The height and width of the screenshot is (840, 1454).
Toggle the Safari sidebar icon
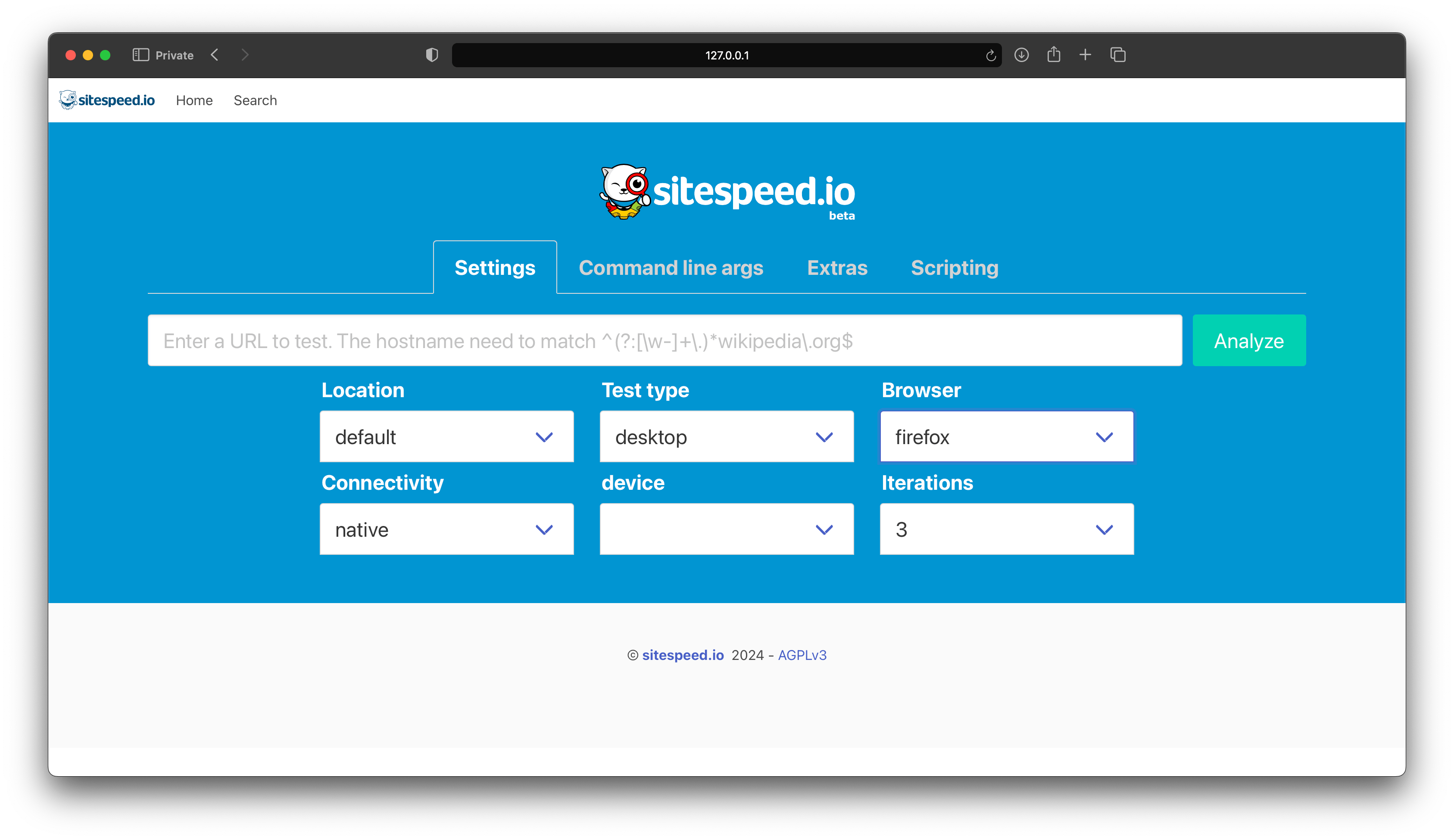pyautogui.click(x=141, y=55)
